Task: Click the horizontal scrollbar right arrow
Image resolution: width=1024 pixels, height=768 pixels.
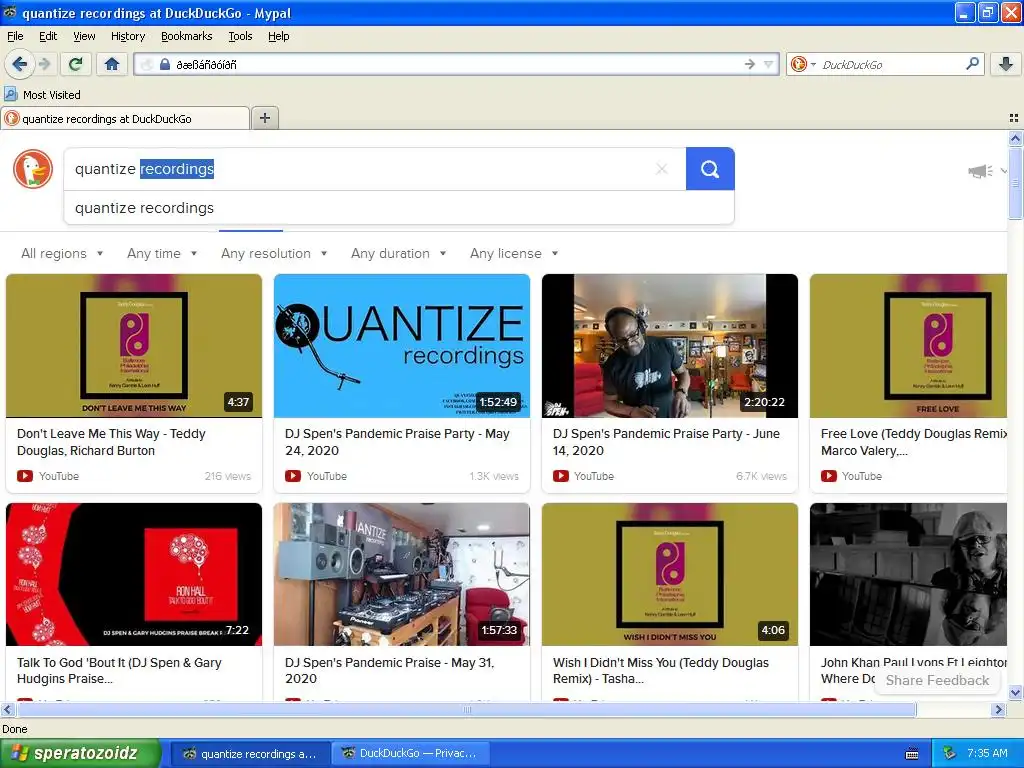Action: 999,709
